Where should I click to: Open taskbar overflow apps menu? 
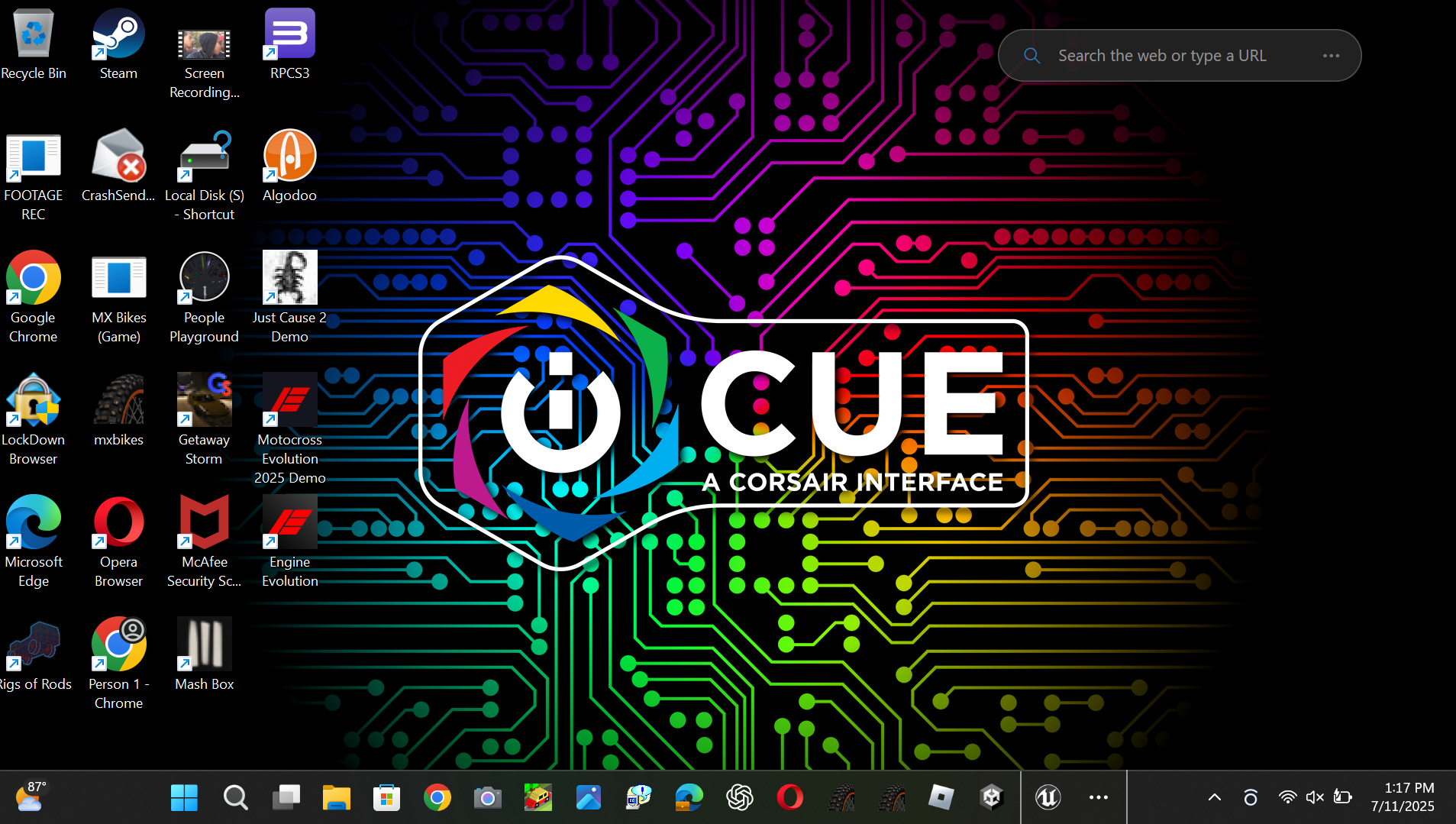tap(1098, 798)
